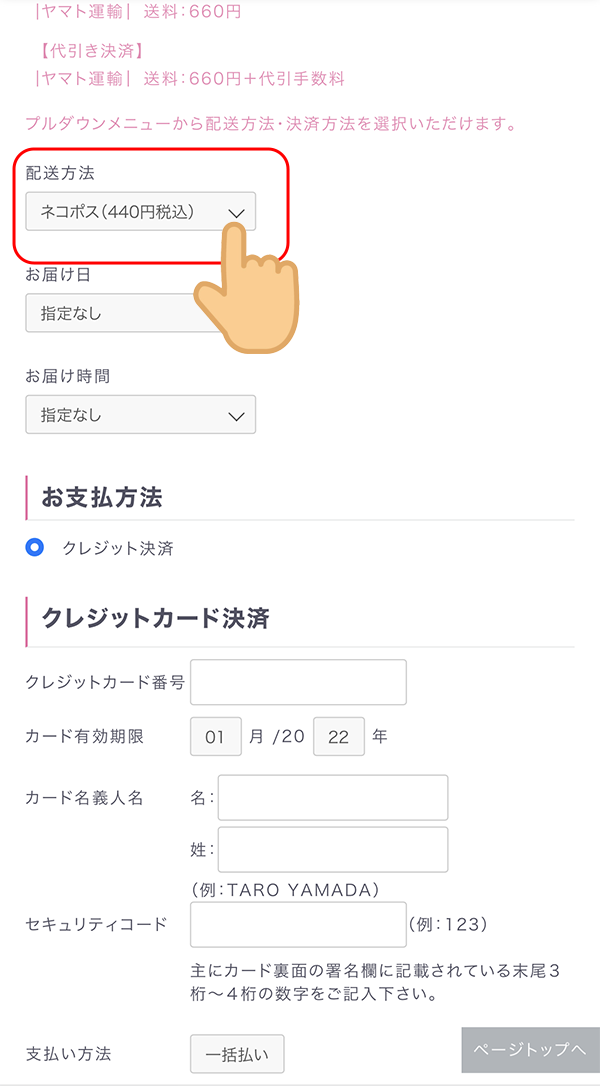This screenshot has width=600, height=1086.
Task: Click the chevron arrow in 配送方法 dropdown
Action: (x=237, y=213)
